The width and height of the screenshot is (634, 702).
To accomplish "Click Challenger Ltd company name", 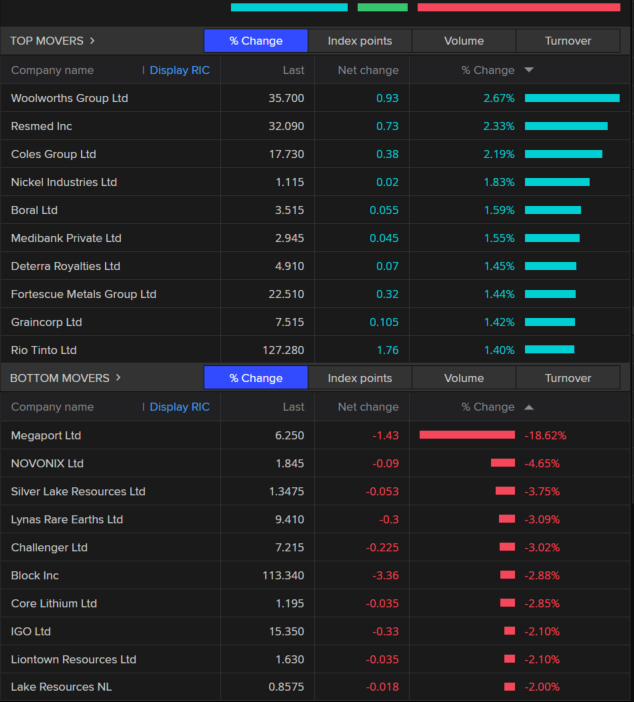I will [49, 547].
